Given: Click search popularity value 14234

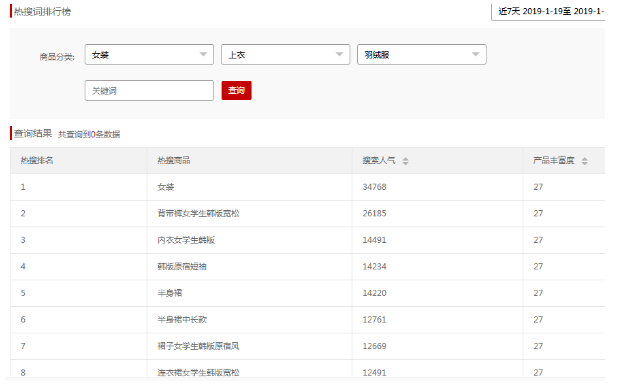Looking at the screenshot, I should (374, 267).
